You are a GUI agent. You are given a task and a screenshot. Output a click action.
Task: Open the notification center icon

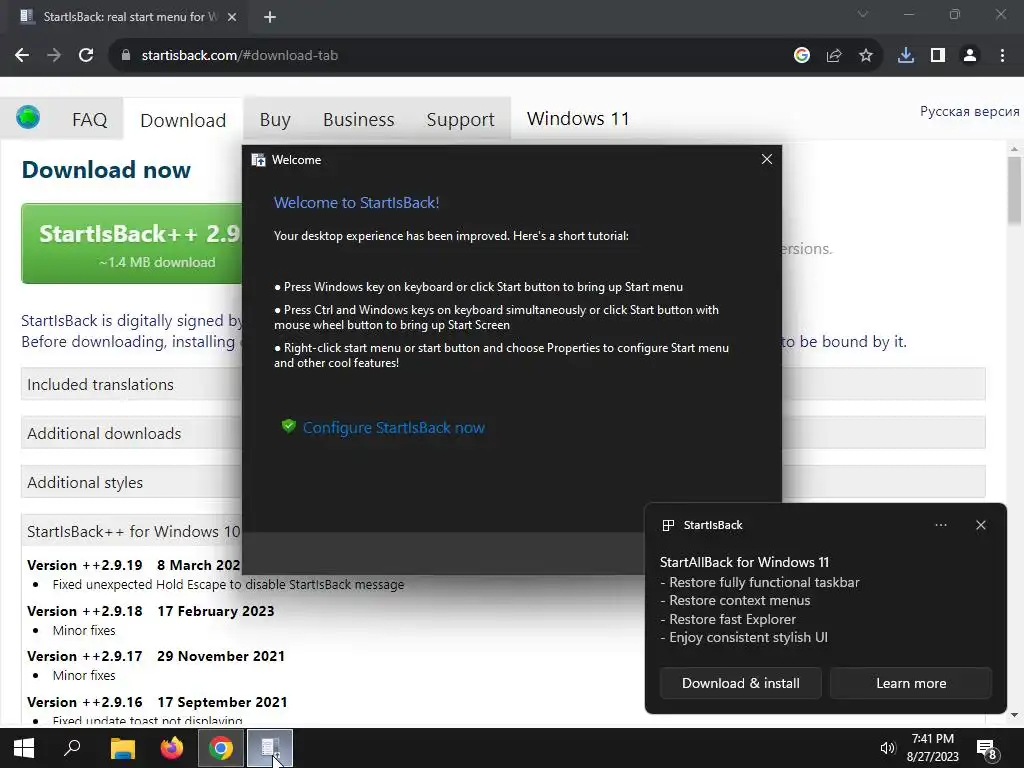987,749
